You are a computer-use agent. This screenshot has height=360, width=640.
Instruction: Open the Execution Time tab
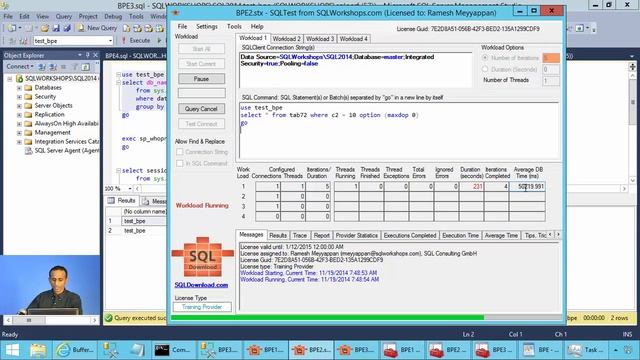(x=460, y=236)
